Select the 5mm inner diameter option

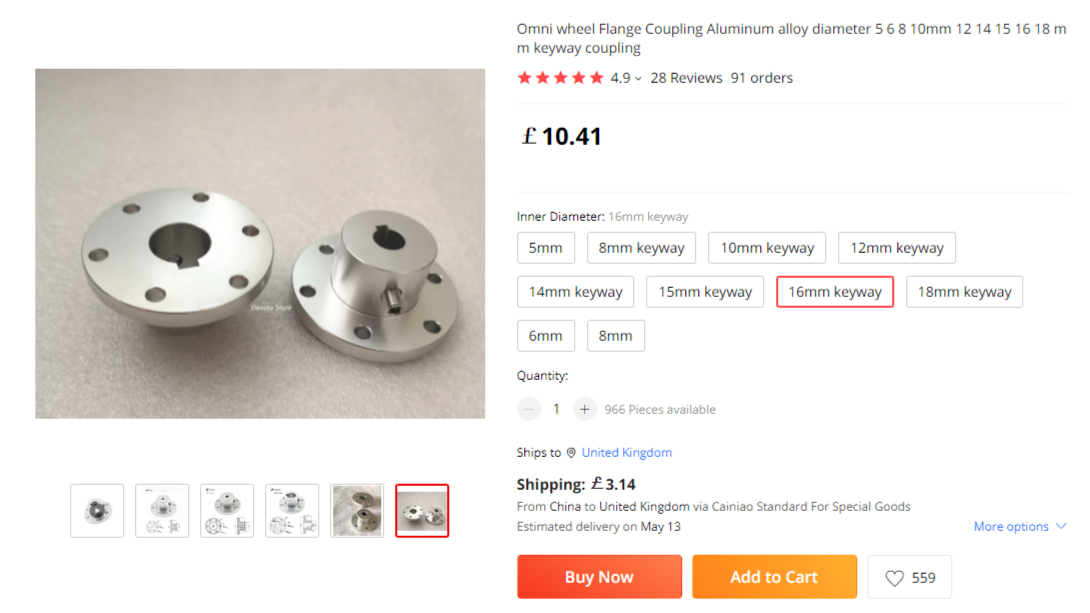coord(545,248)
